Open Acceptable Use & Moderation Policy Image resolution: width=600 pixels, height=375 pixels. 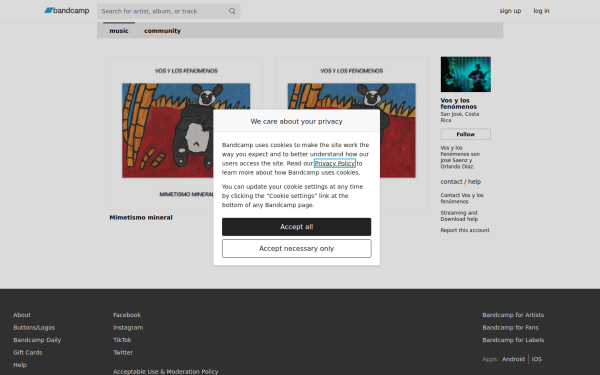[166, 372]
